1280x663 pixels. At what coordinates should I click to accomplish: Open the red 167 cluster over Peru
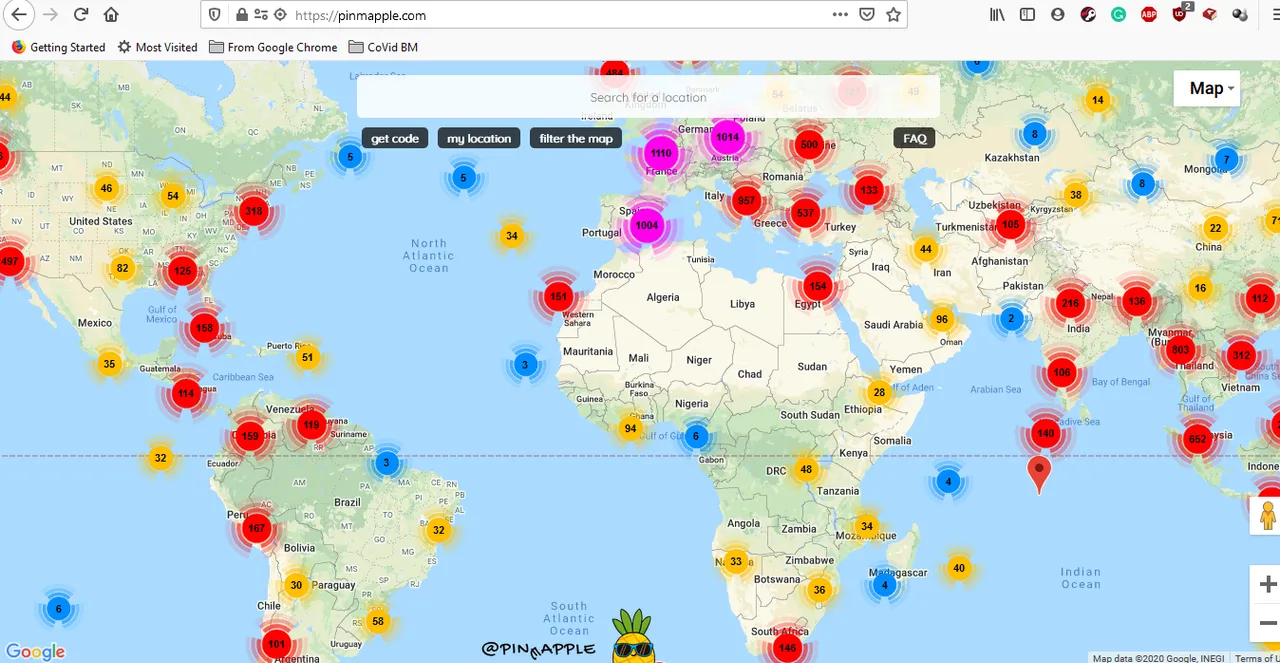256,528
